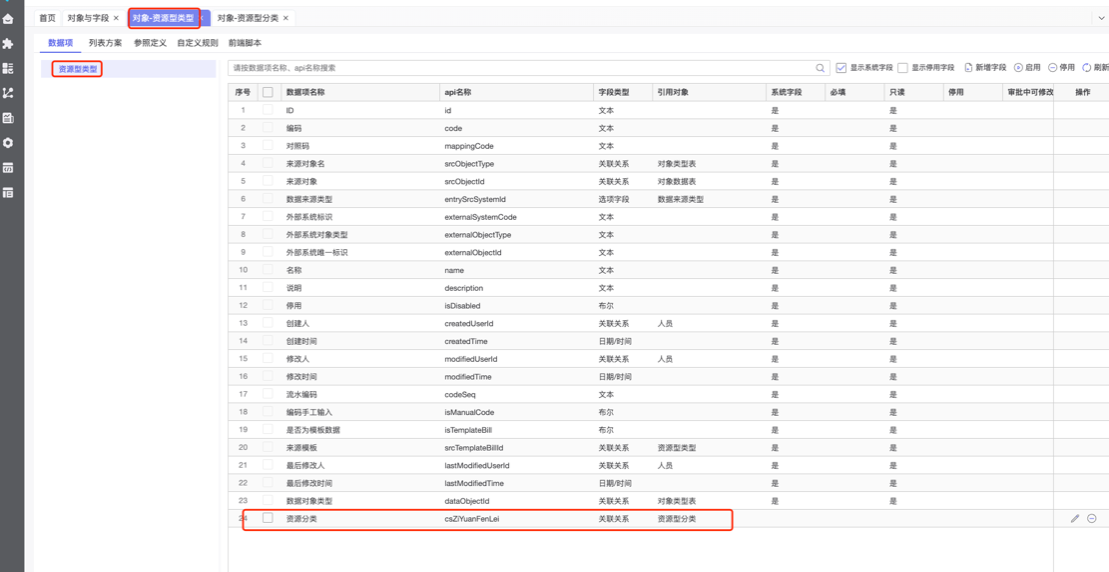Open the gear settings icon in sidebar
Screen dimensions: 1109x572
click(x=8, y=143)
